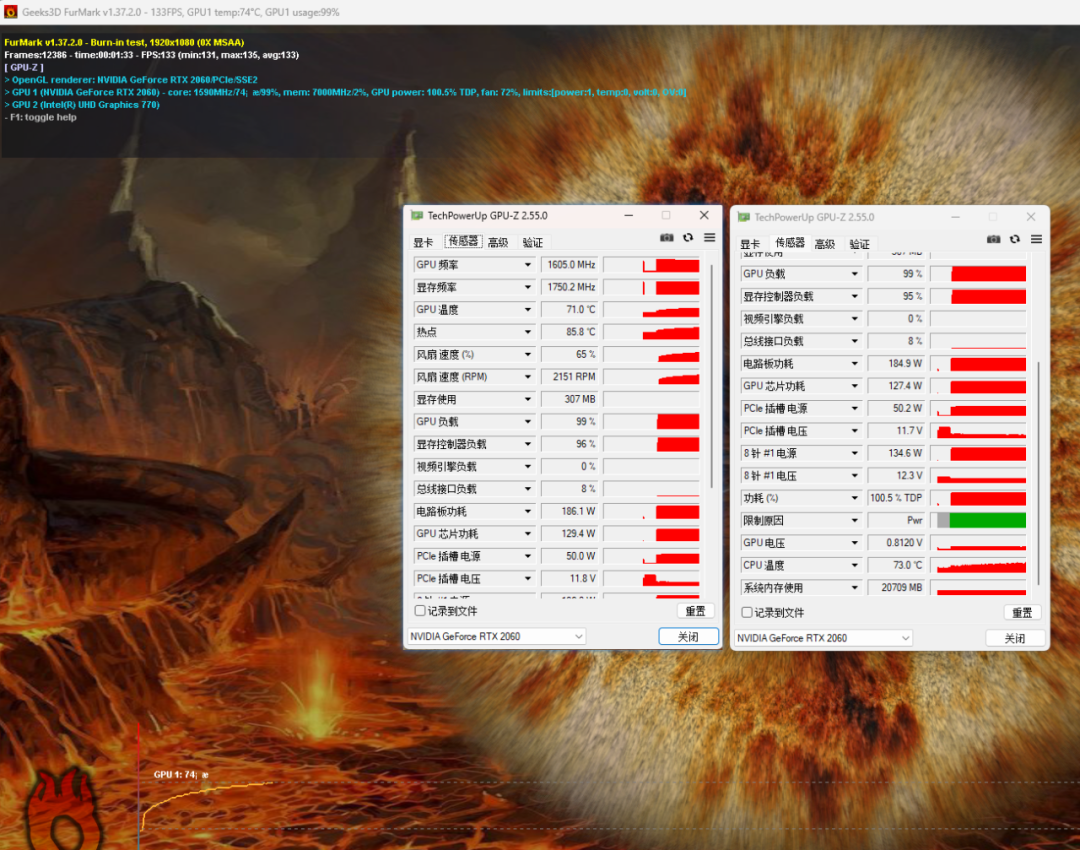
Task: Click 重置 button in left GPU-Z
Action: tap(695, 611)
